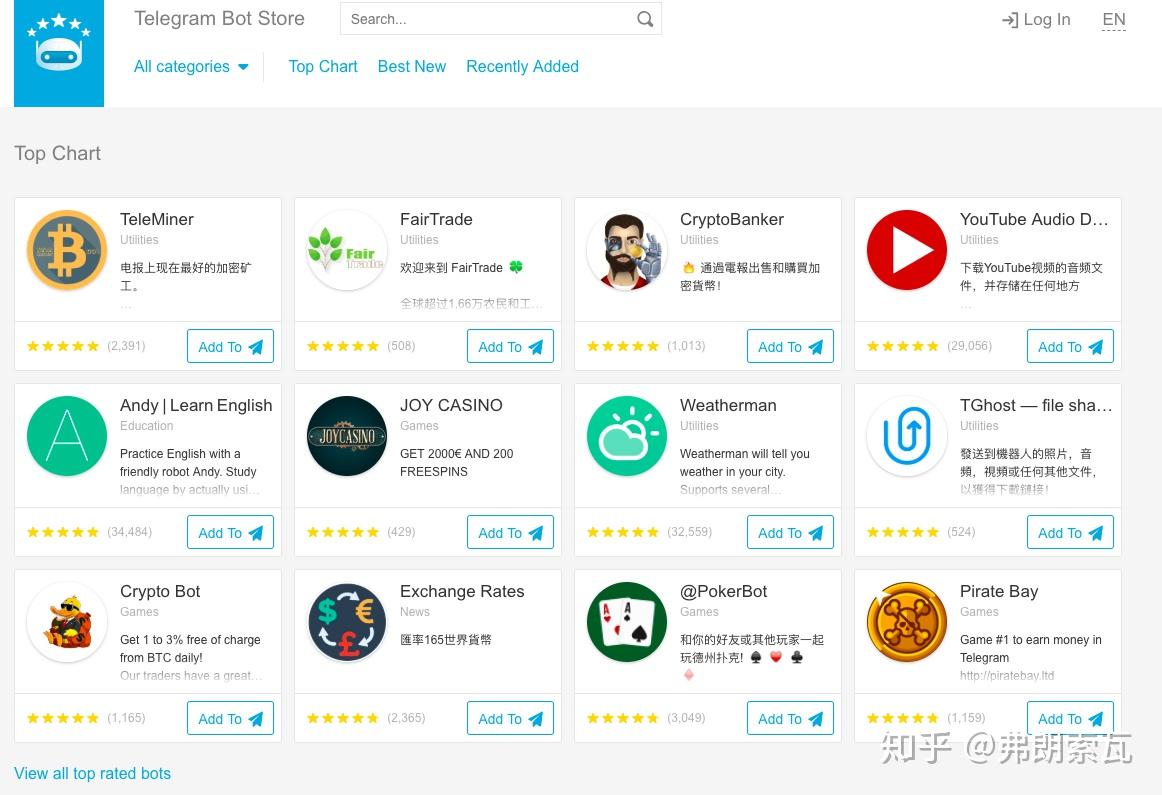1162x795 pixels.
Task: Open the JOY CASINO bot title
Action: [451, 405]
